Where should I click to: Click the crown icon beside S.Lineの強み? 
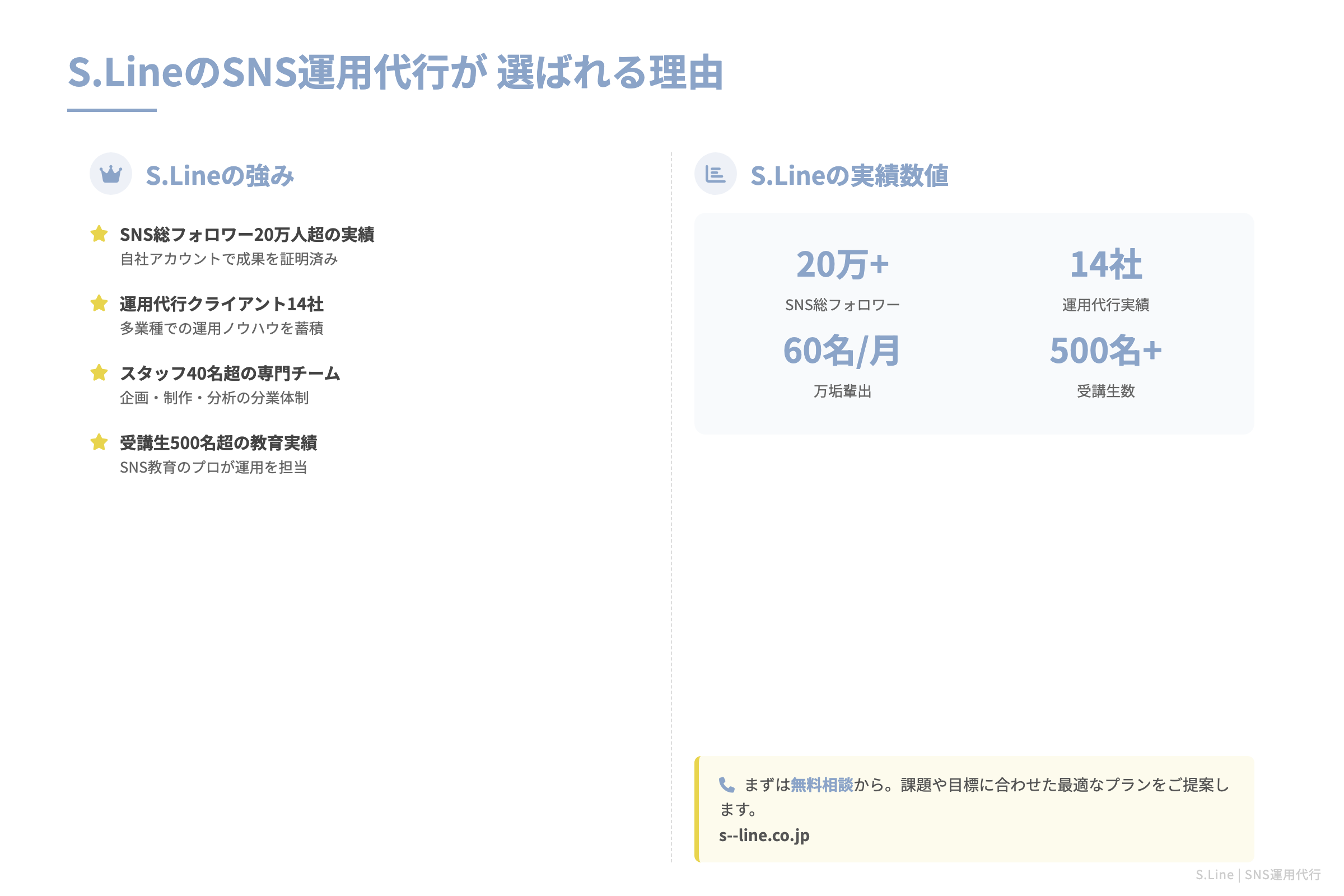pyautogui.click(x=111, y=174)
